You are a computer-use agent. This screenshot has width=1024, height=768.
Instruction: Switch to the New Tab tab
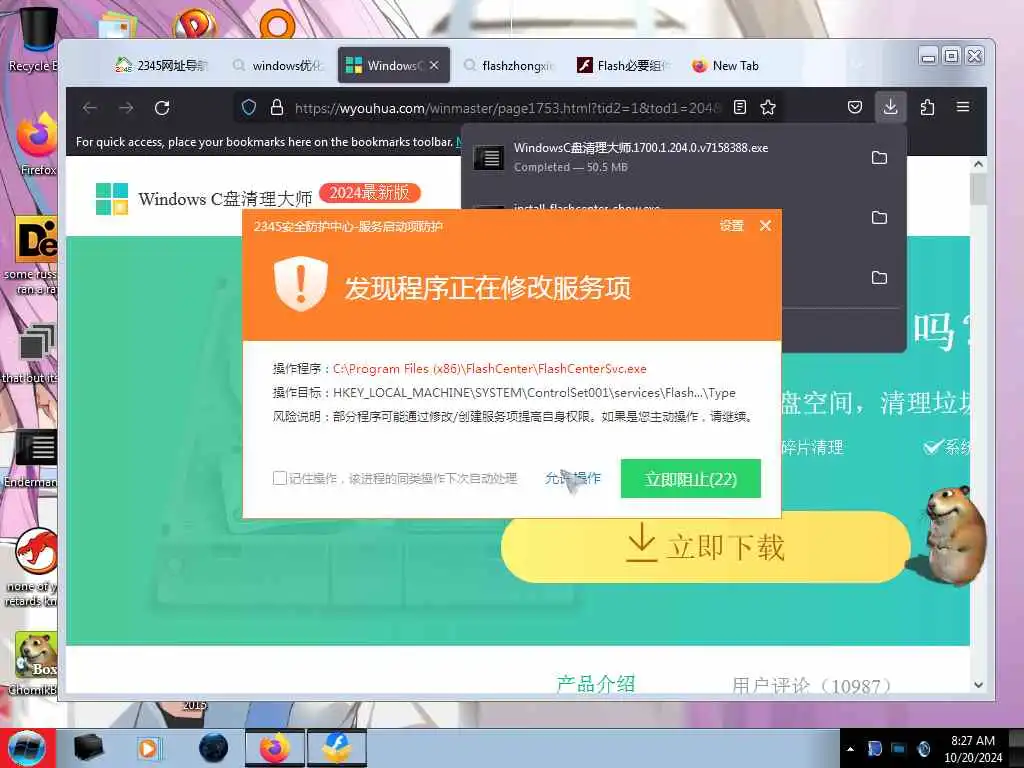[x=726, y=65]
